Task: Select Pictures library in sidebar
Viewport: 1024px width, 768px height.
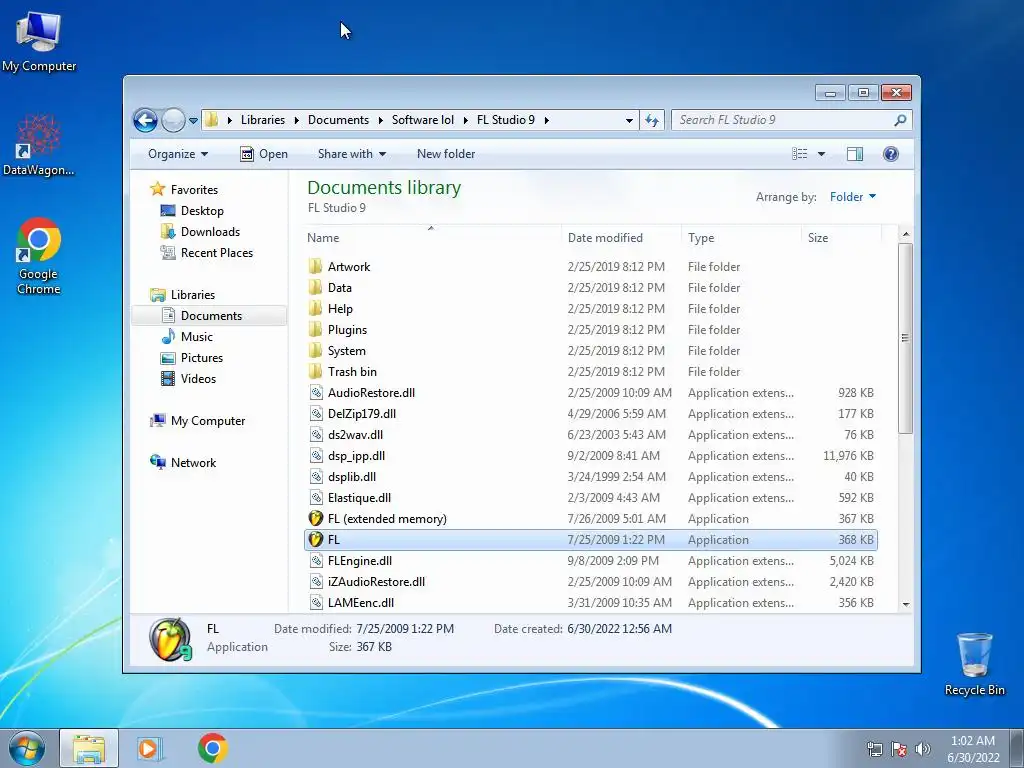Action: point(201,358)
